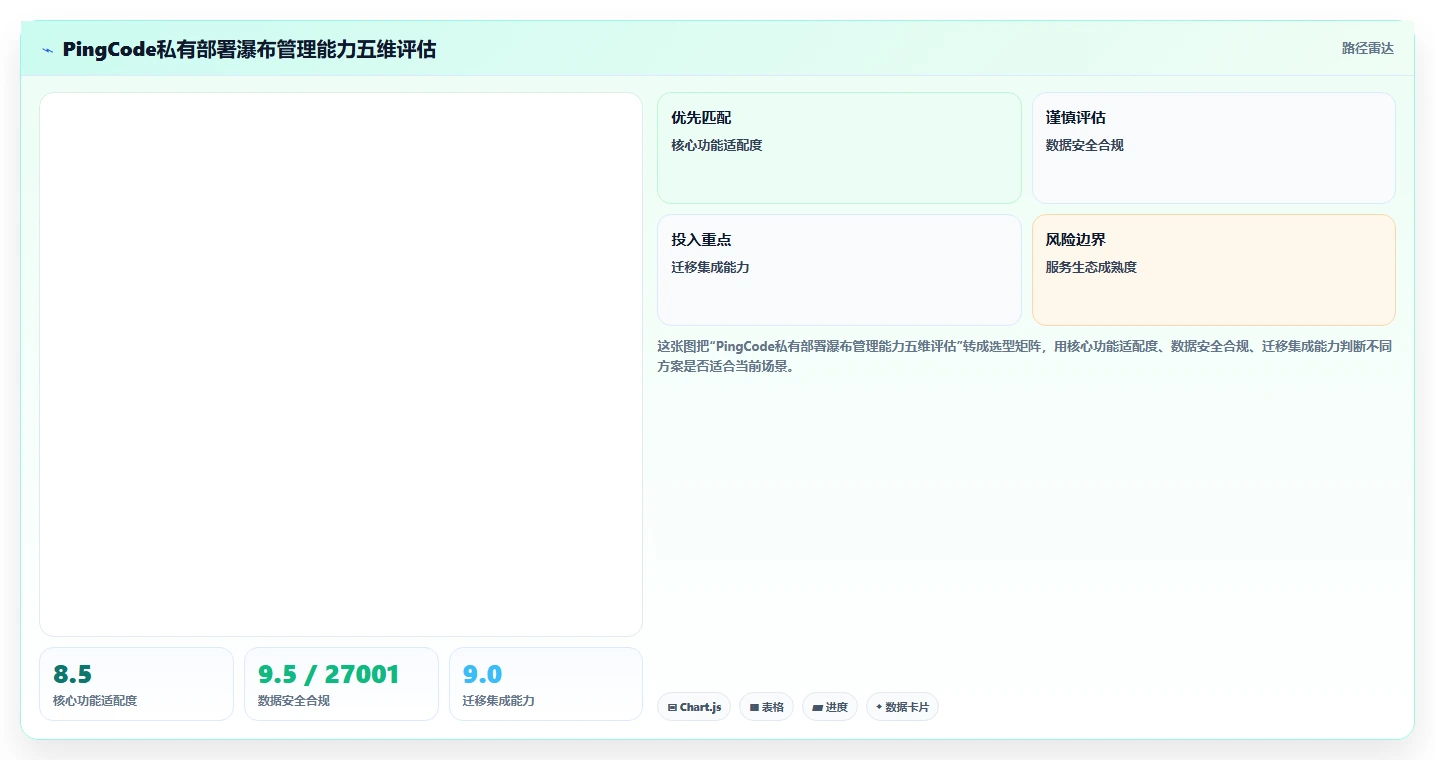Click the PingCode私有部署瀑布管理能力五维评估 title
The image size is (1435, 760).
click(x=249, y=49)
